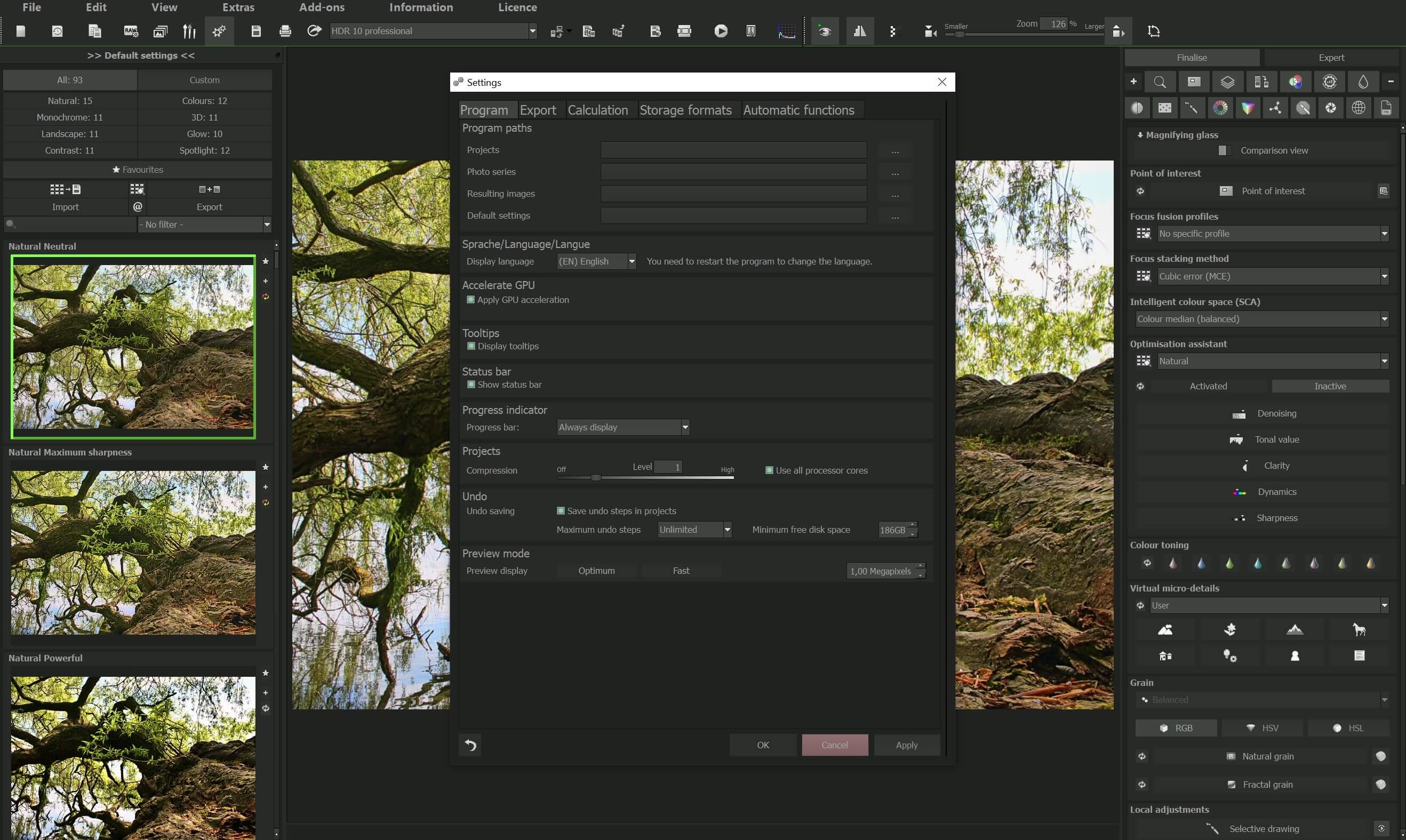The width and height of the screenshot is (1406, 840).
Task: Drag preview display quality slider toward Fast
Action: tap(680, 570)
